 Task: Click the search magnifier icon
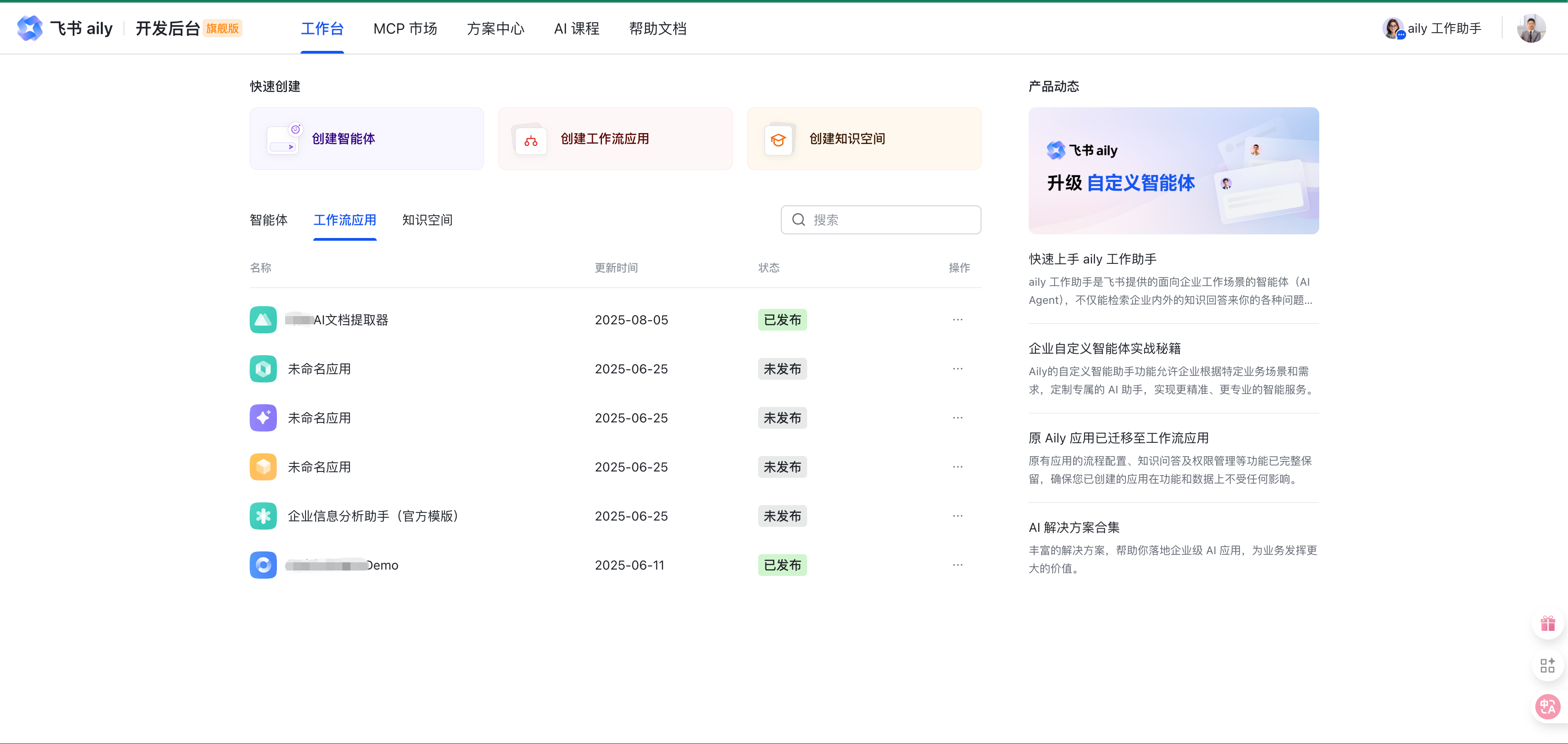(799, 220)
